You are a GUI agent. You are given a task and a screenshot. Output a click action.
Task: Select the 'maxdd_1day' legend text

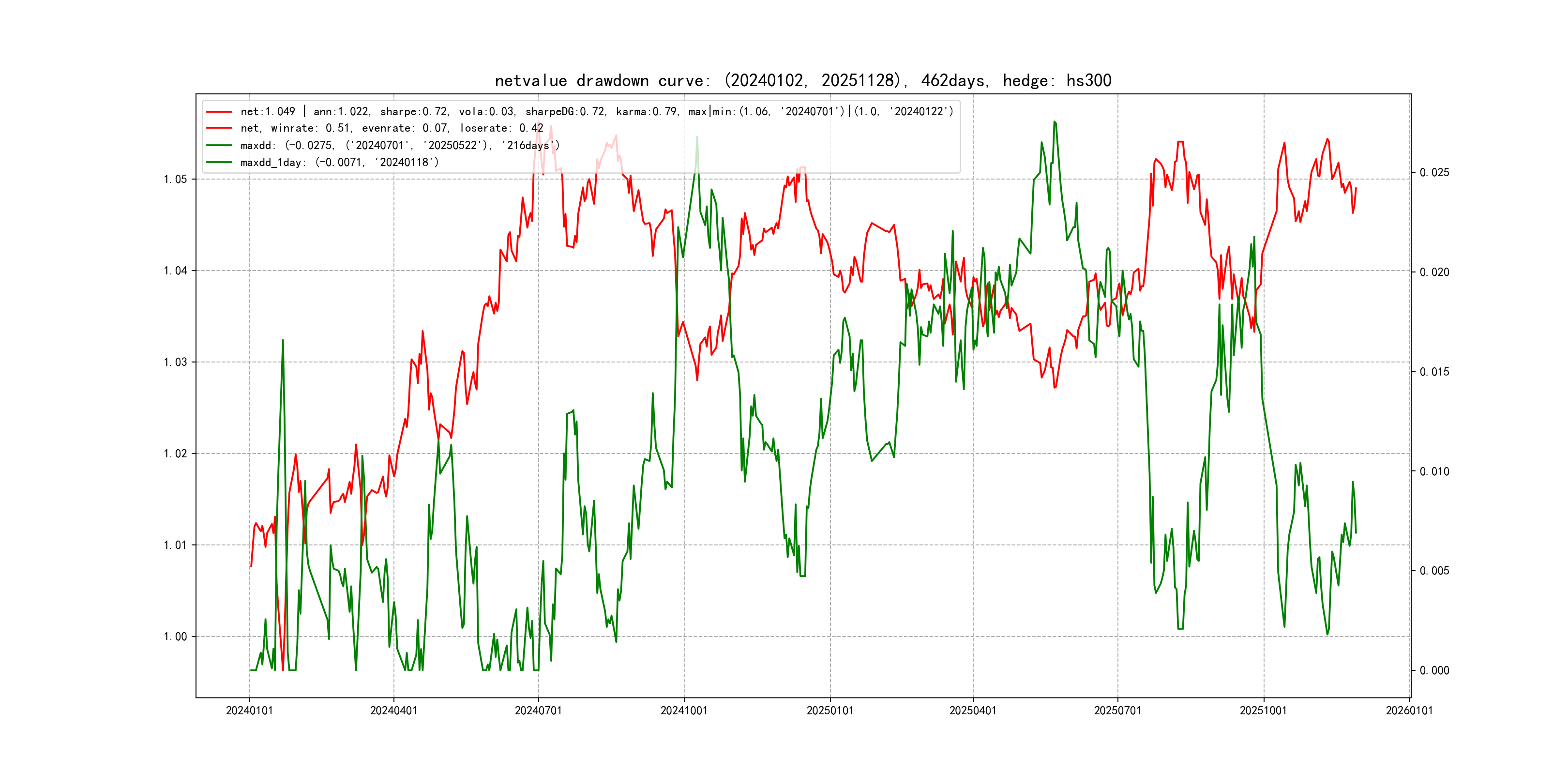339,163
